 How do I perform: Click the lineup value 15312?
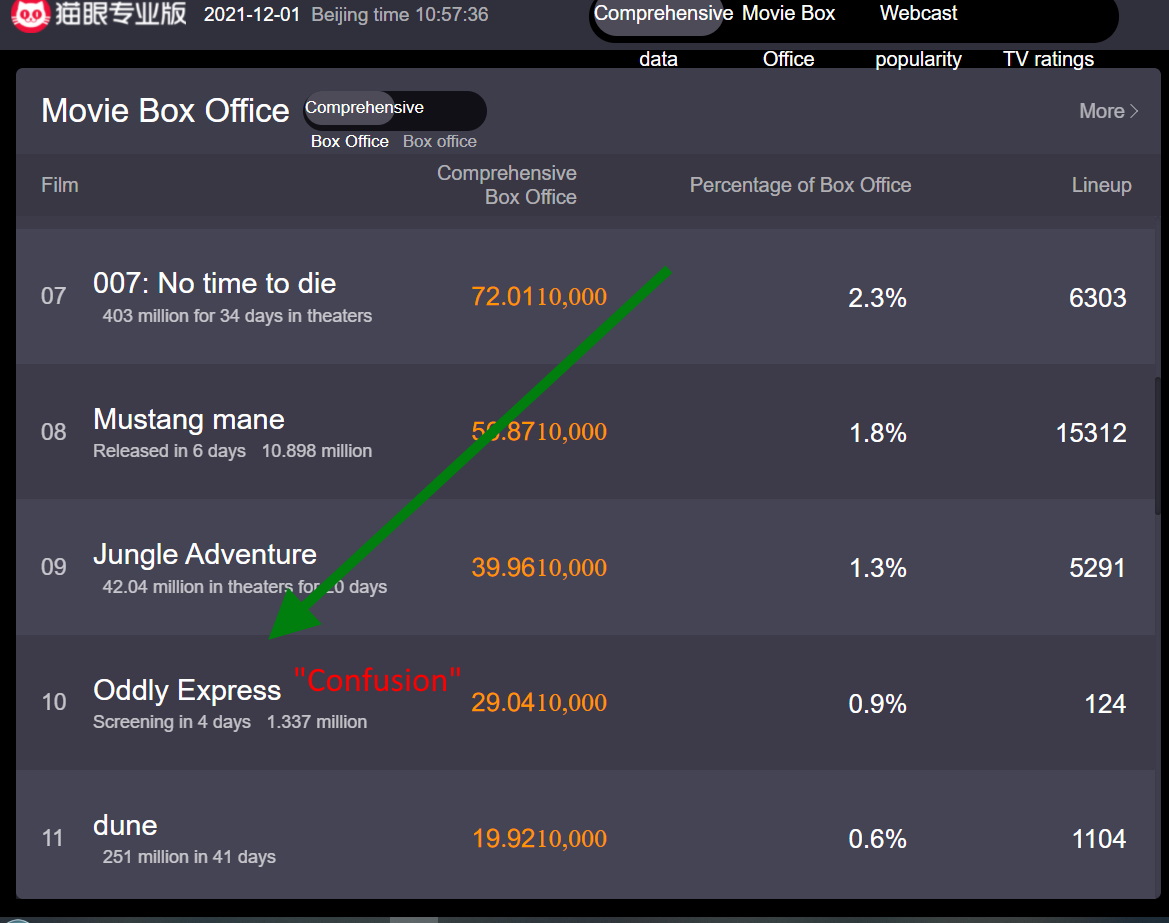(x=1091, y=433)
